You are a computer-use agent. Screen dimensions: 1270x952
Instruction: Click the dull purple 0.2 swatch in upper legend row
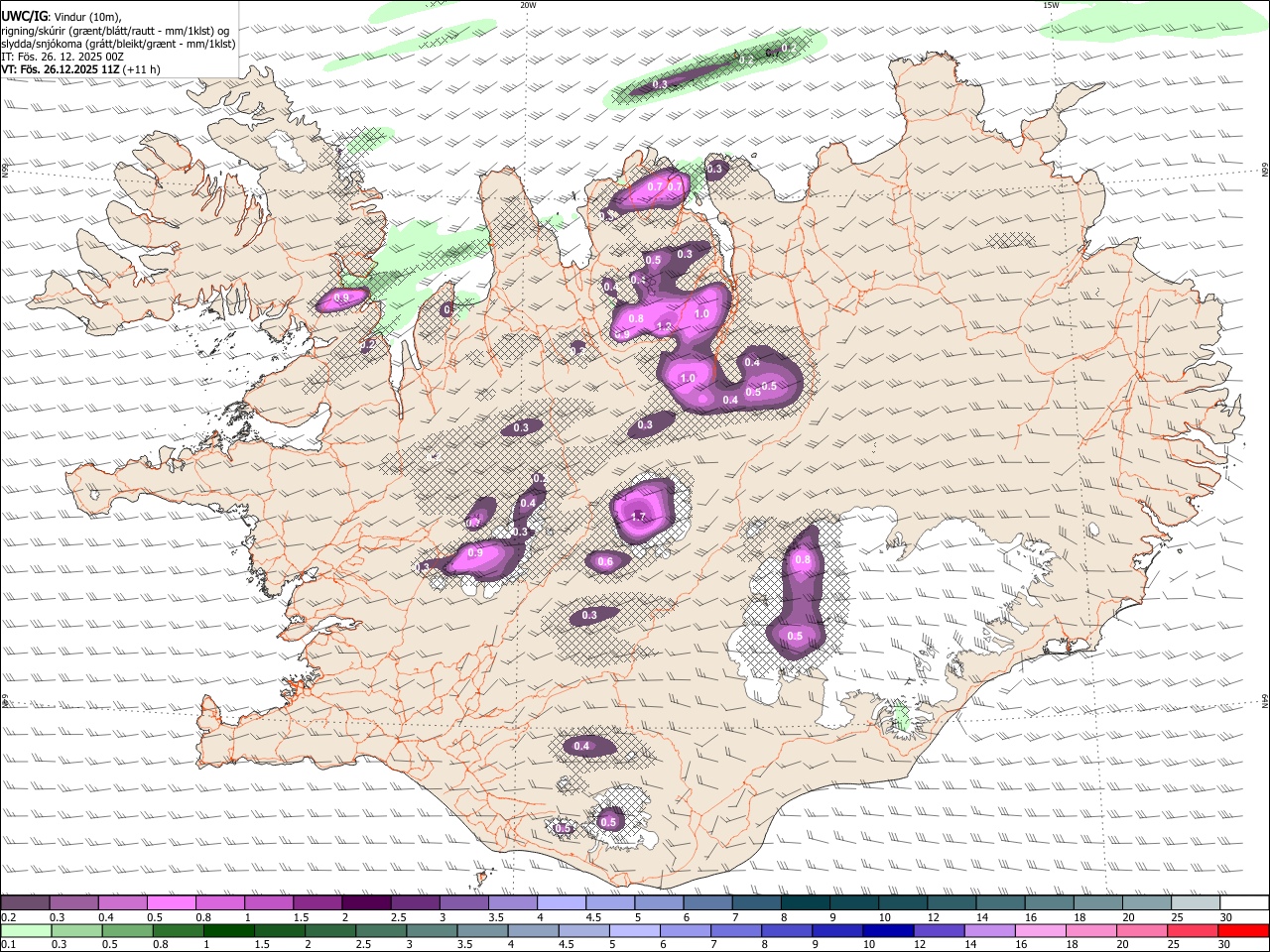point(25,903)
